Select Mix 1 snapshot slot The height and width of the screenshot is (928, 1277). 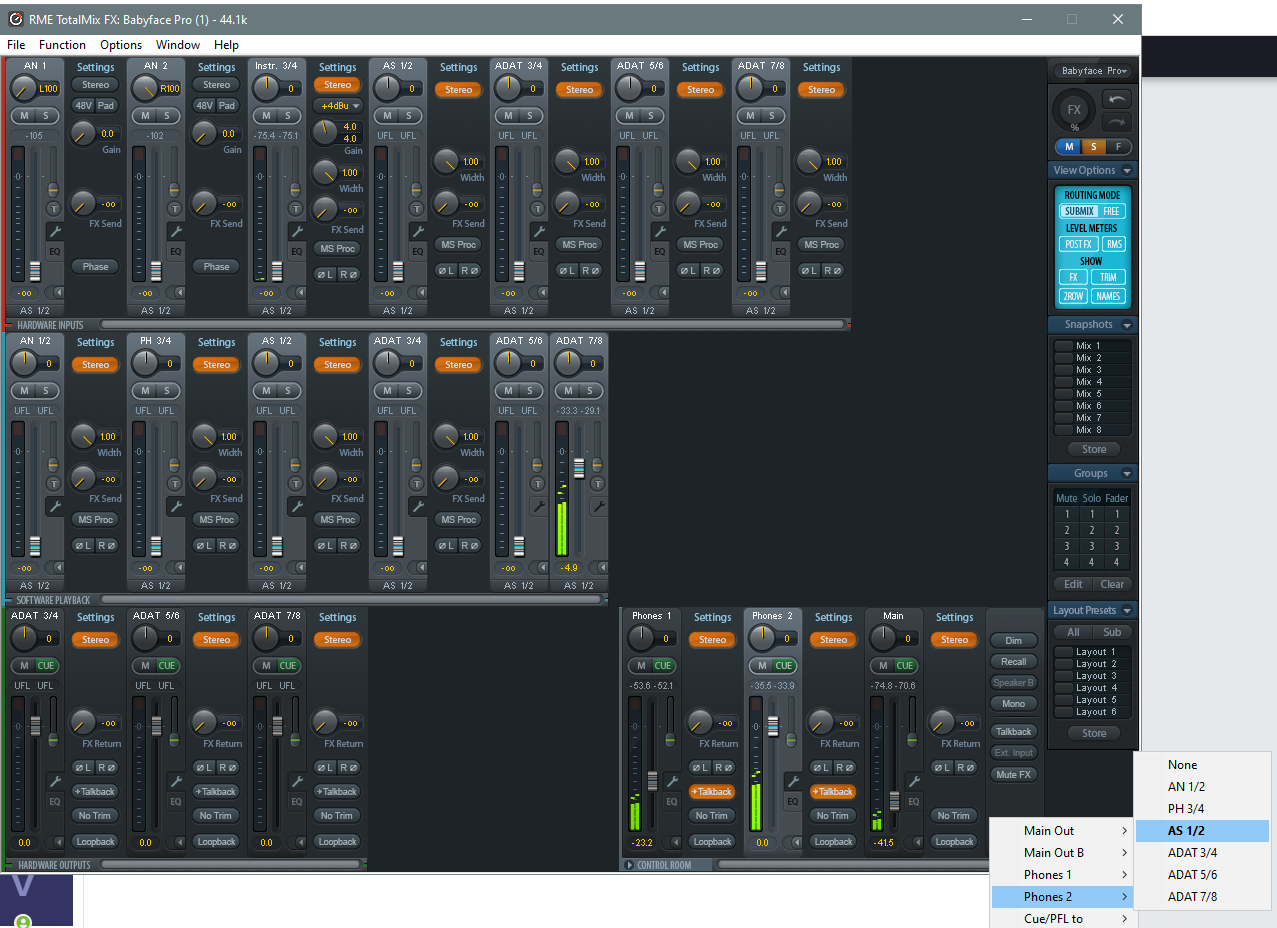1064,346
